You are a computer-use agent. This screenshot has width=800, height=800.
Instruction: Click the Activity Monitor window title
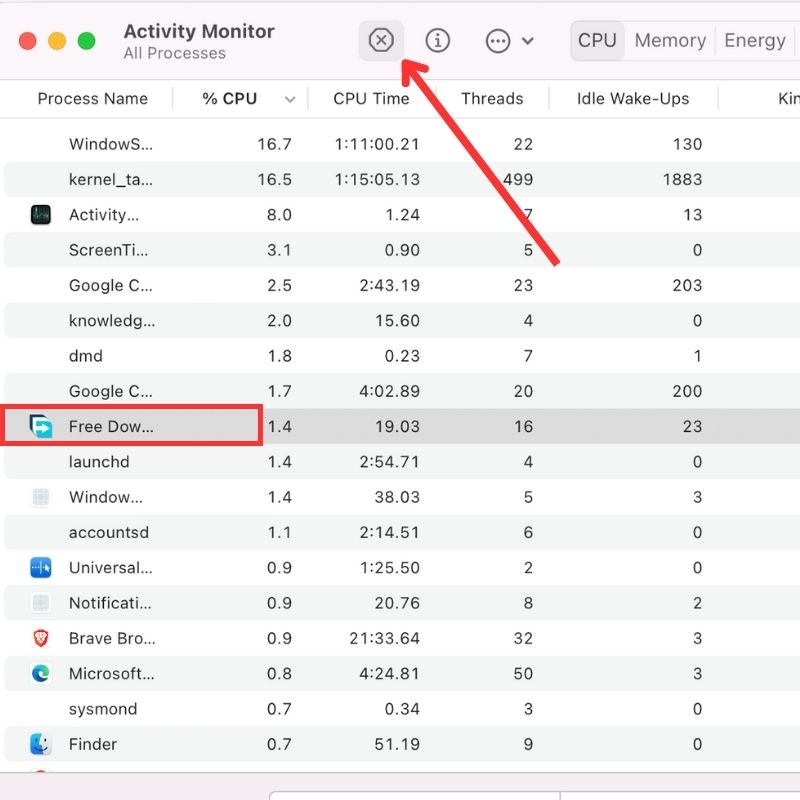coord(199,31)
